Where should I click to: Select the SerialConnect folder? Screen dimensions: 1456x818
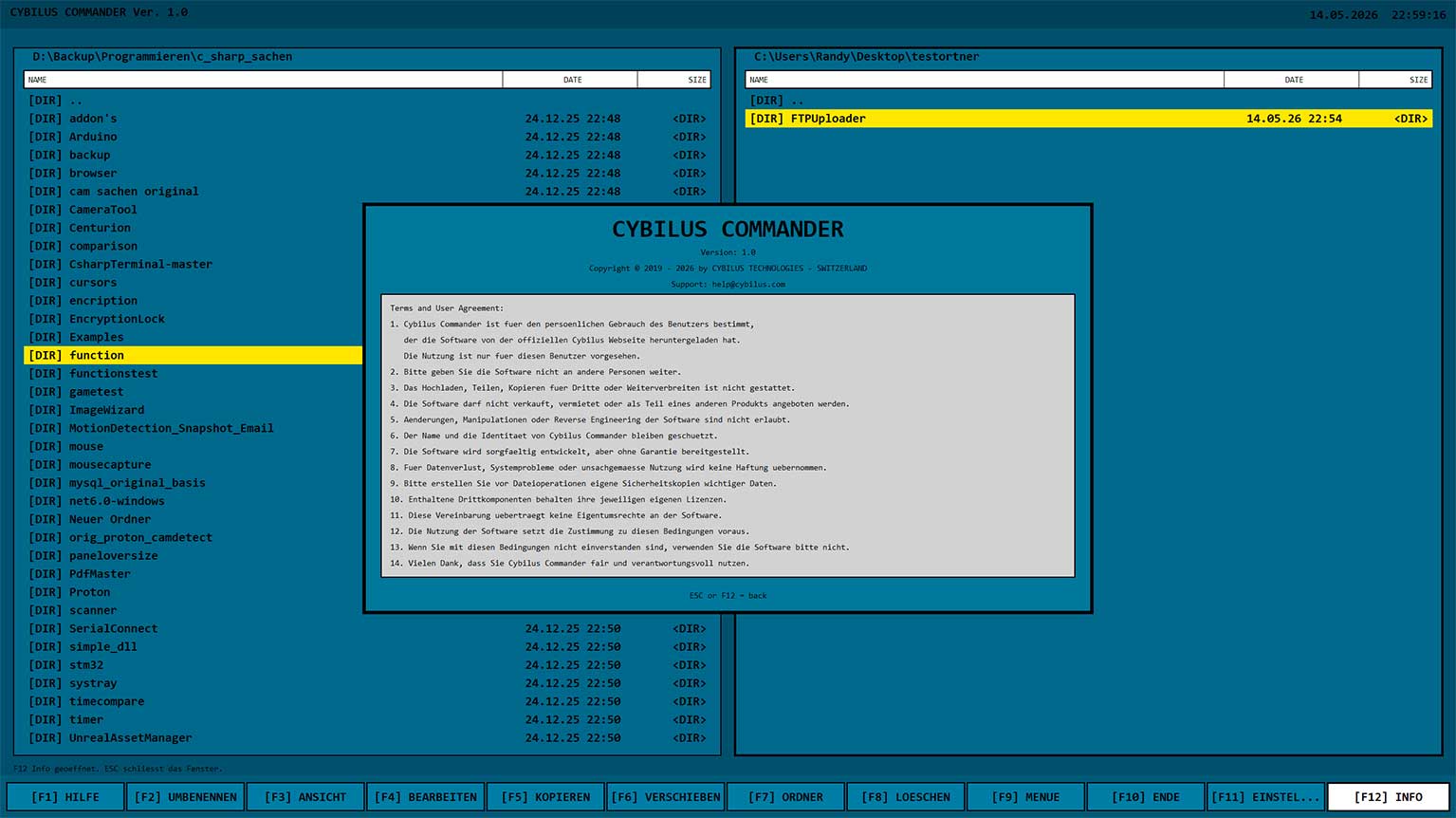point(367,628)
